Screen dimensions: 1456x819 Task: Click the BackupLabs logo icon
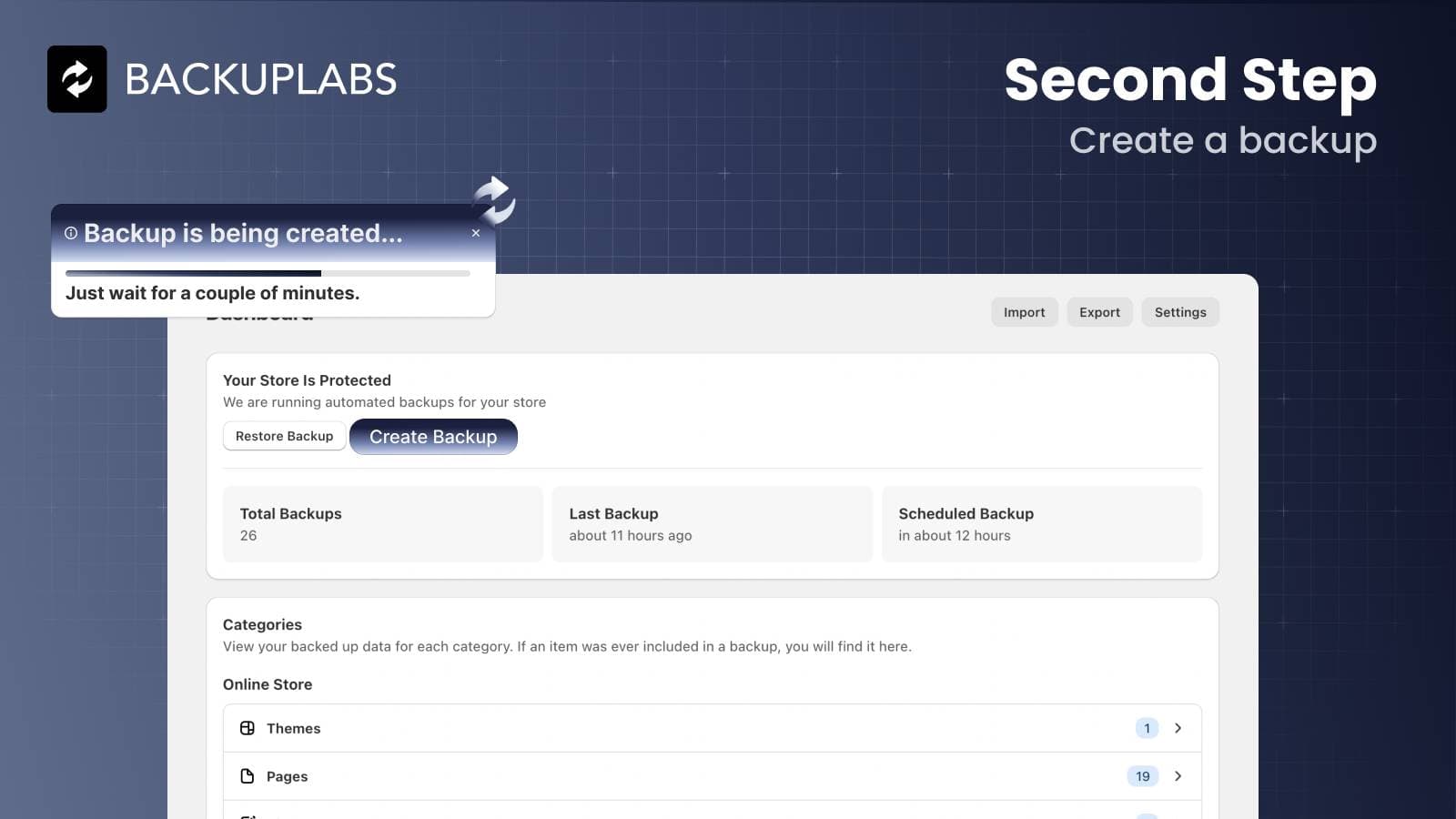coord(77,79)
